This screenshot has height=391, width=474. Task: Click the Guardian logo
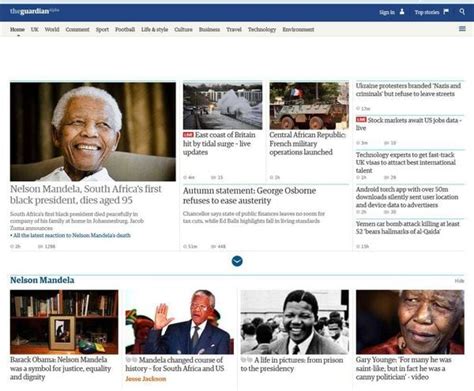click(34, 11)
